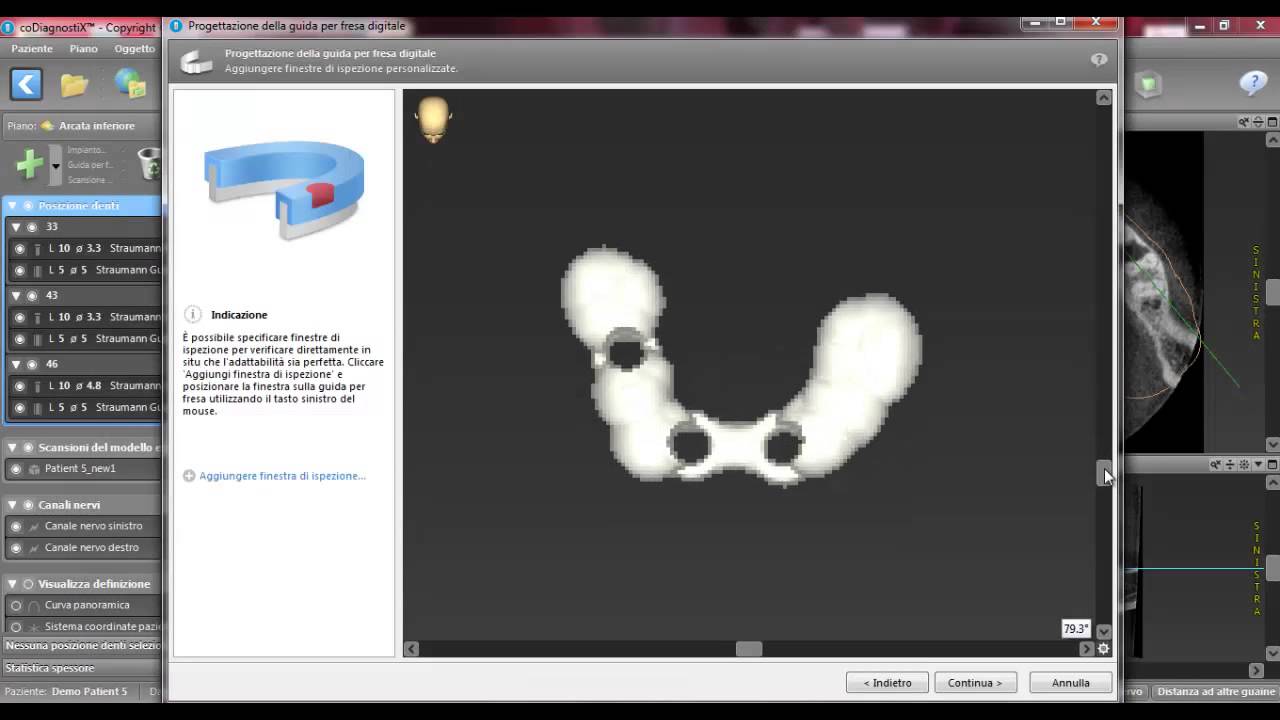
Task: Collapse the Posizione denti section
Action: point(12,205)
